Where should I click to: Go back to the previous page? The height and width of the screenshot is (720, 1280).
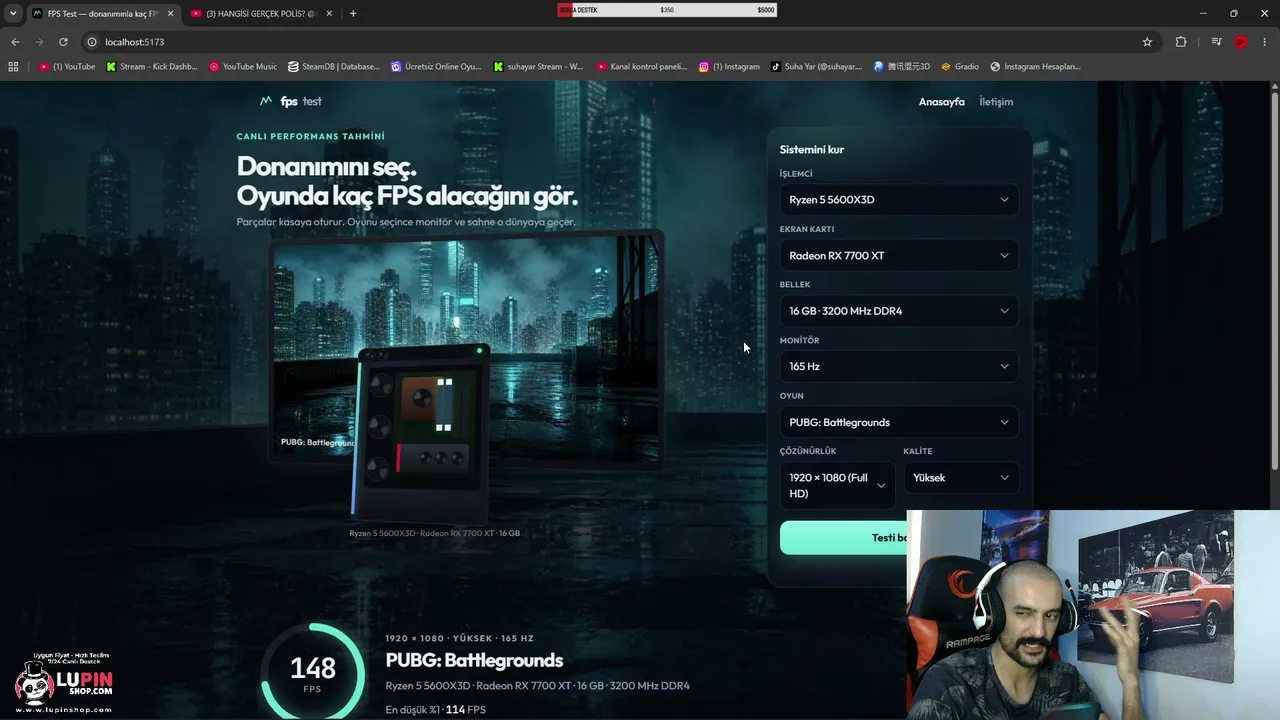pyautogui.click(x=15, y=42)
